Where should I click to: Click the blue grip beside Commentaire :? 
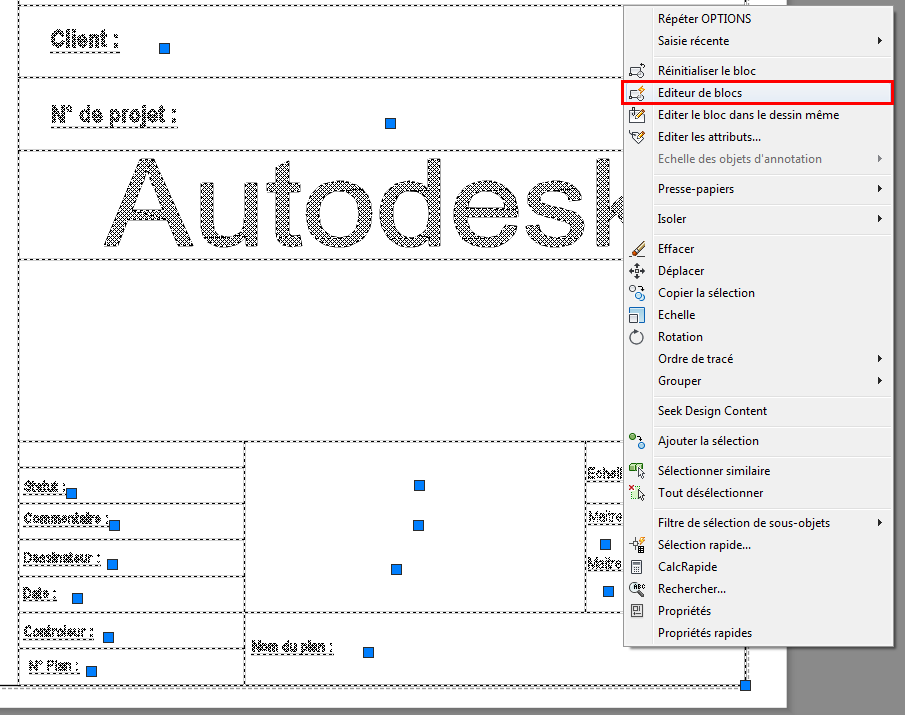114,525
